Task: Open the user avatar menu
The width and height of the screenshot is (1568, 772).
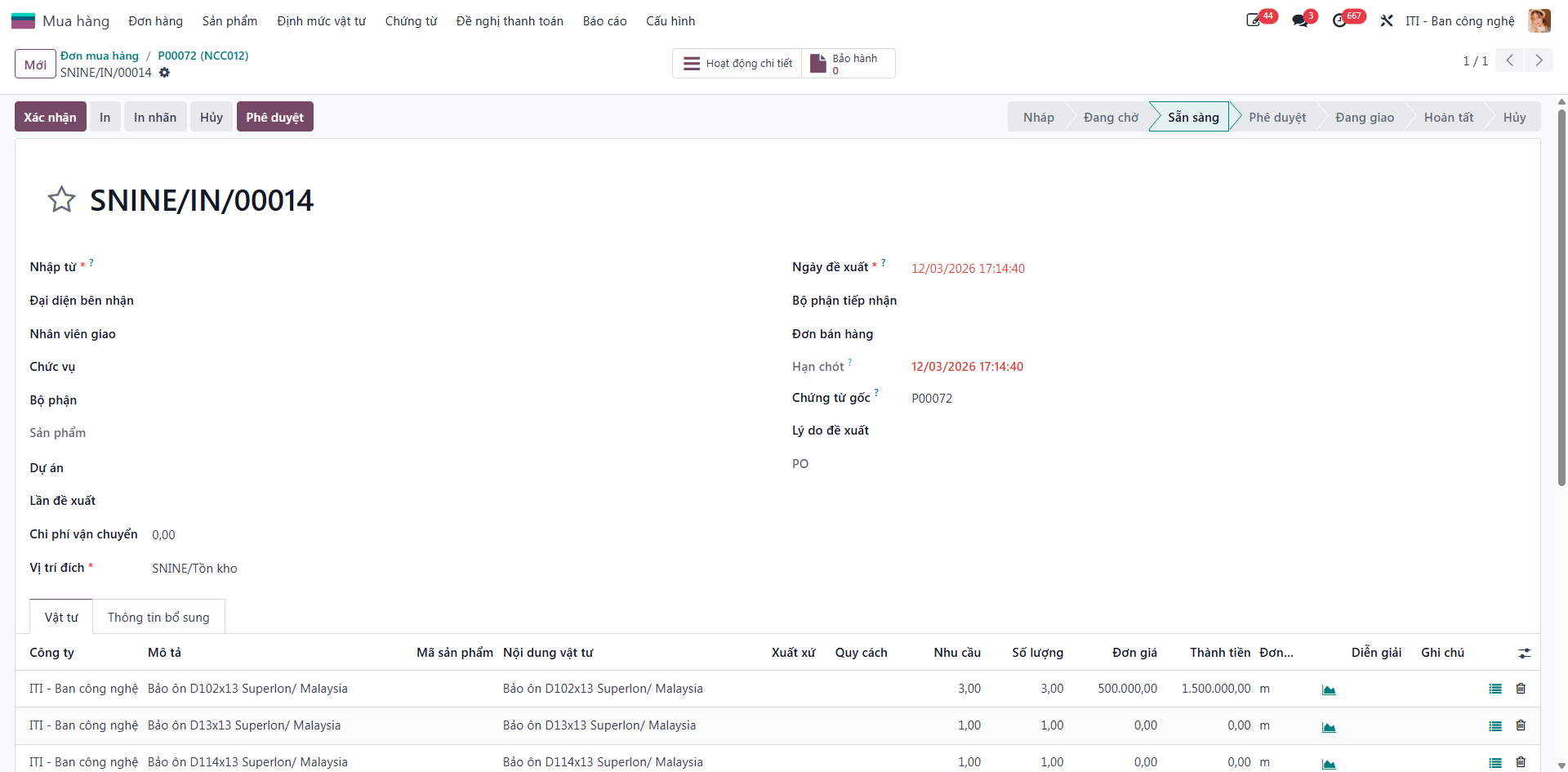Action: (1539, 20)
